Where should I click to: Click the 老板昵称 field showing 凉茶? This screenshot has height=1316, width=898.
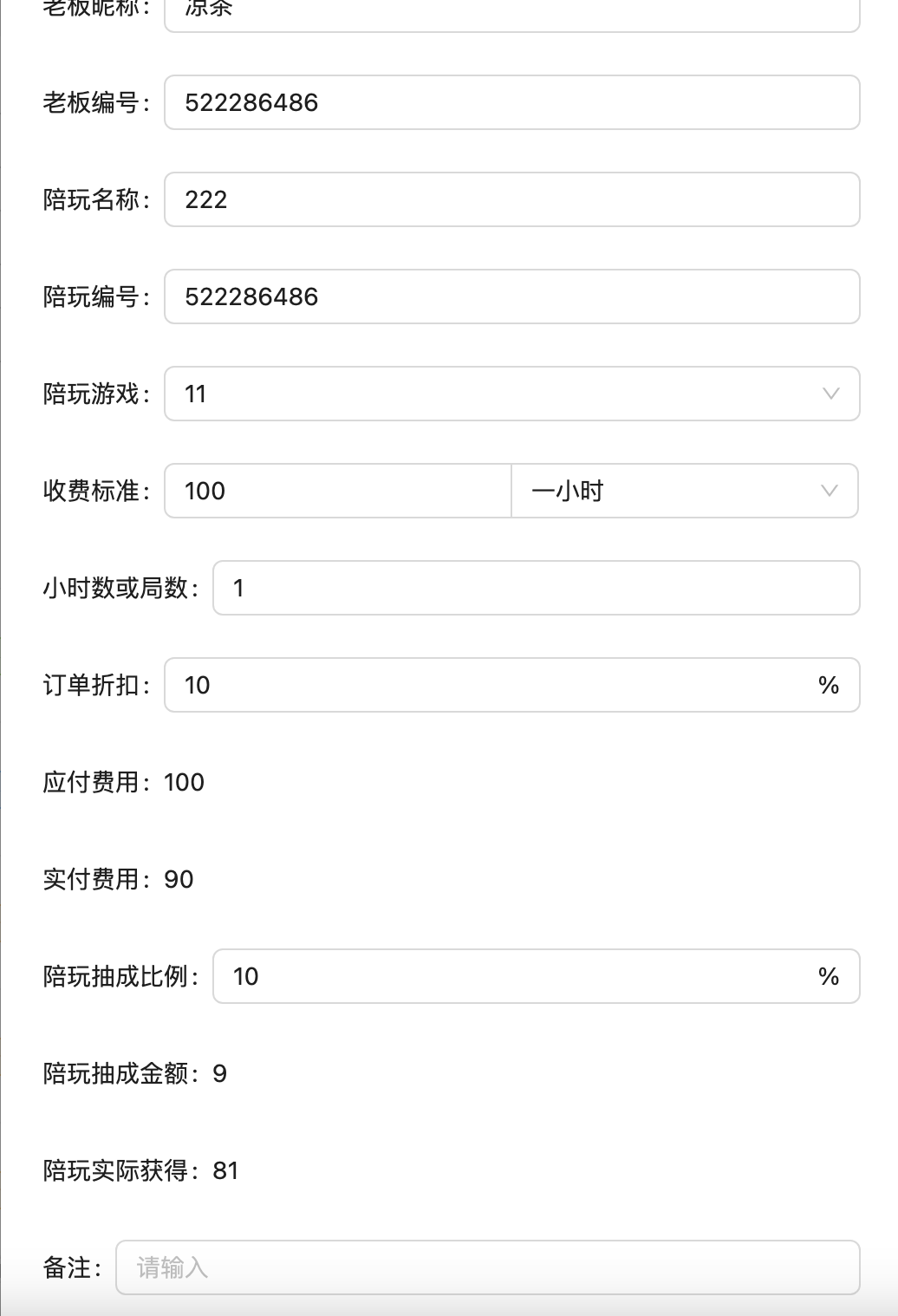pyautogui.click(x=511, y=10)
